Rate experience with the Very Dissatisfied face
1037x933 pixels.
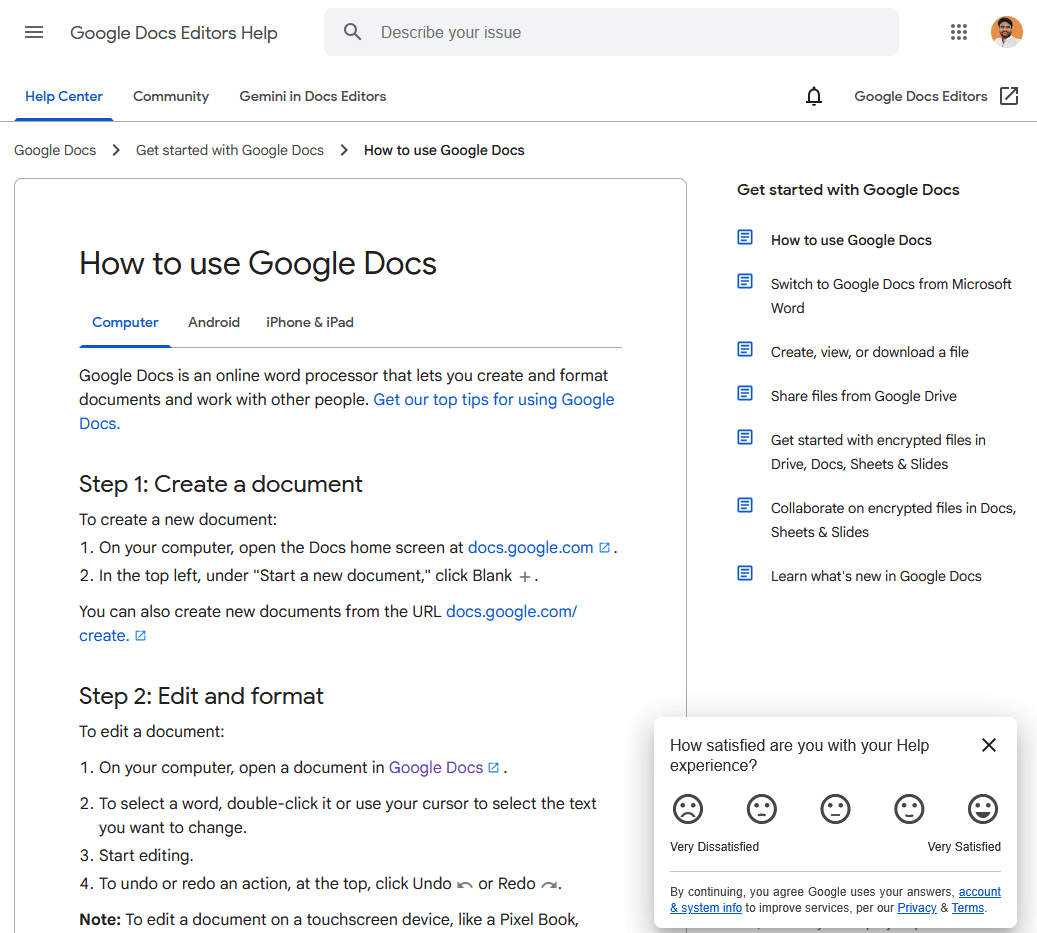688,809
